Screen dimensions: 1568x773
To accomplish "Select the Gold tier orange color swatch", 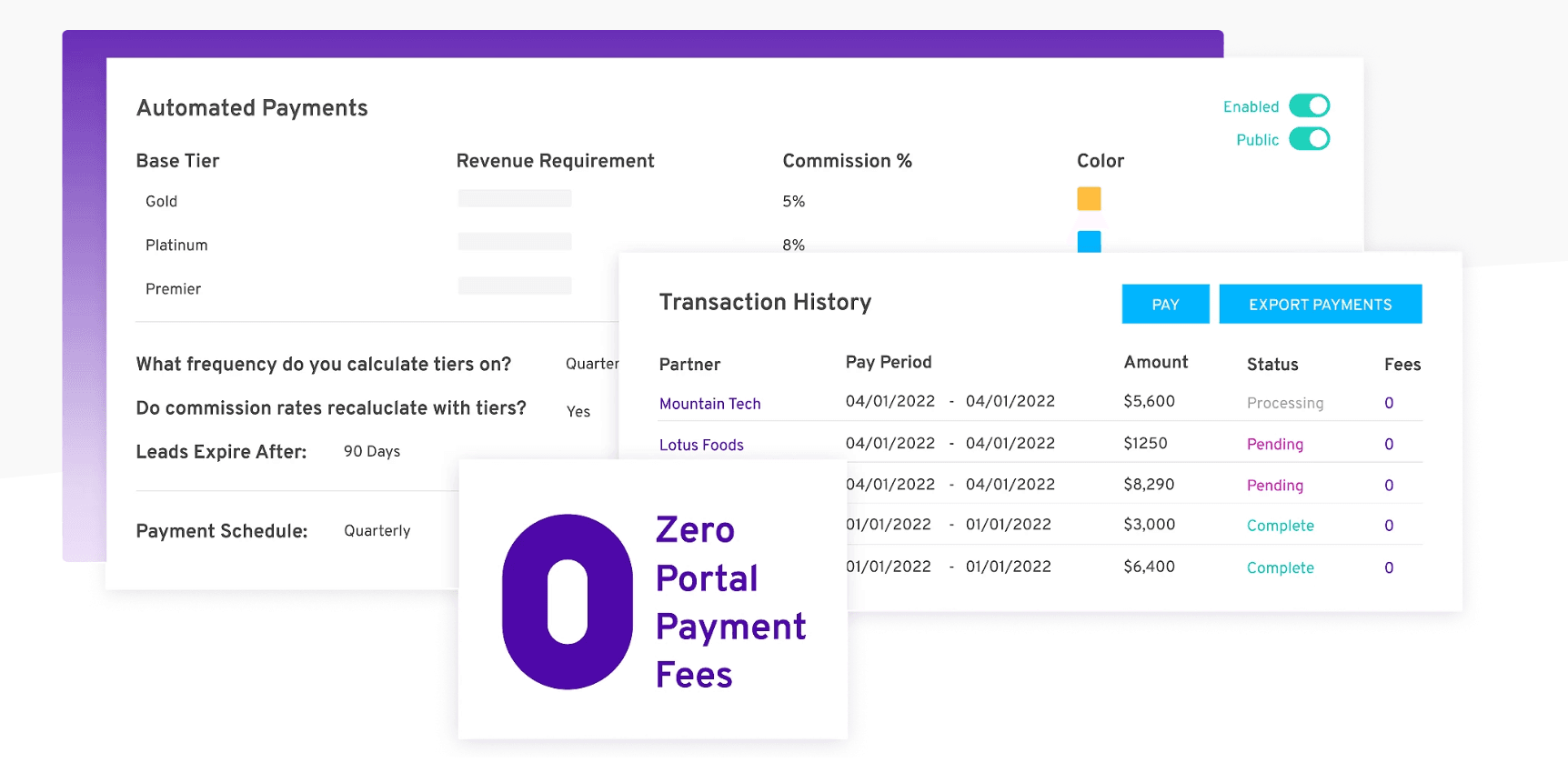I will click(x=1089, y=198).
